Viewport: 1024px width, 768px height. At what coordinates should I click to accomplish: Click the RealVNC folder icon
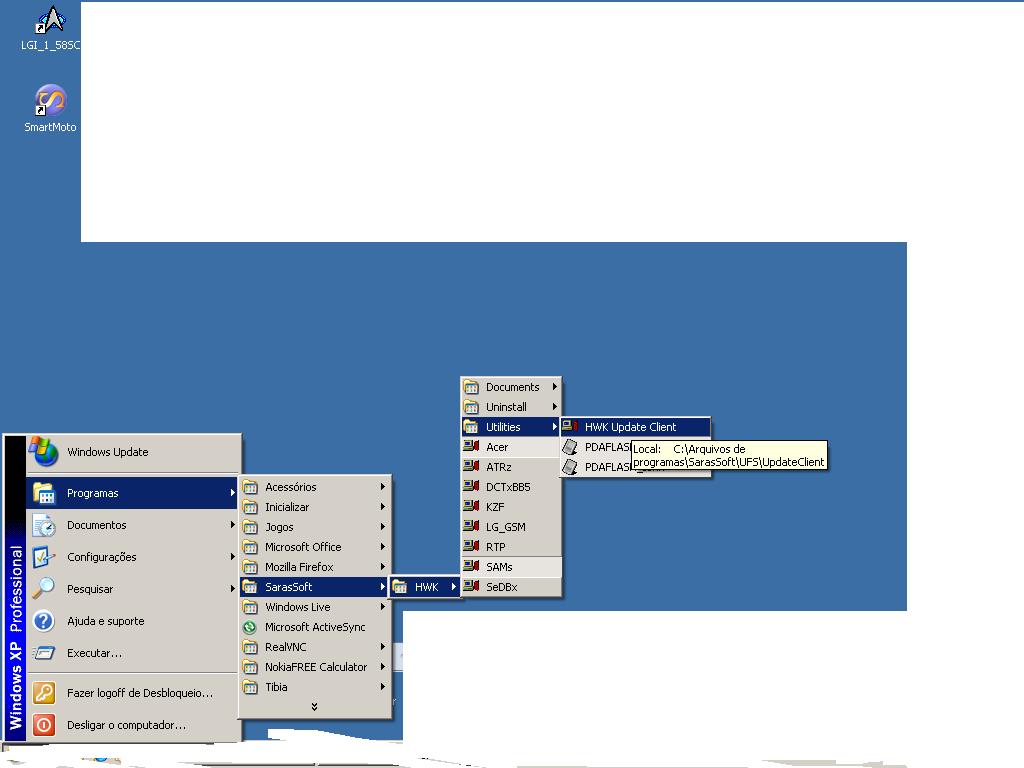250,647
